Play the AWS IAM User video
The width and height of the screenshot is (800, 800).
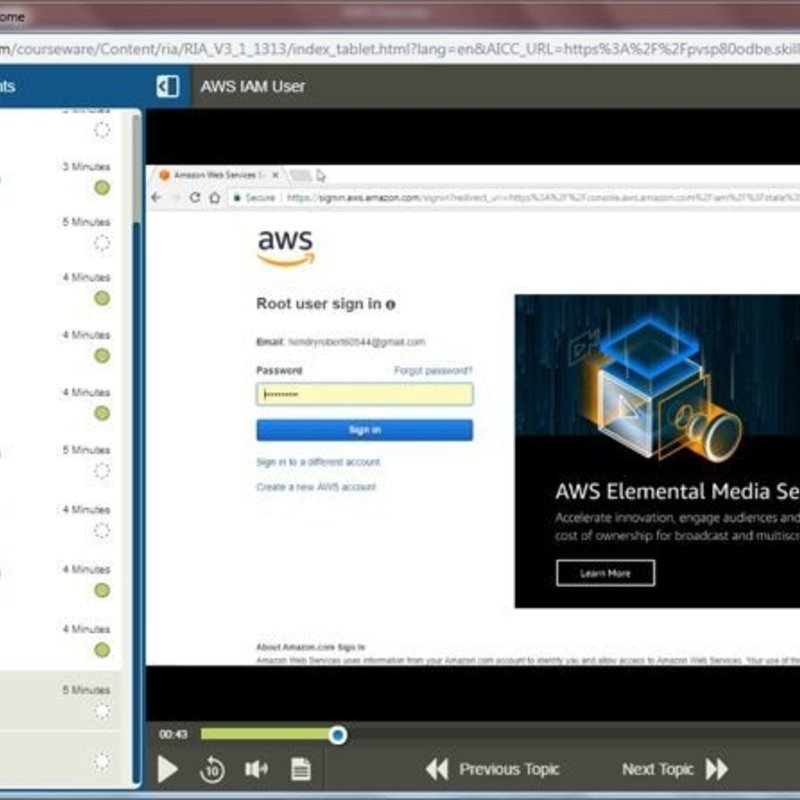(x=167, y=769)
